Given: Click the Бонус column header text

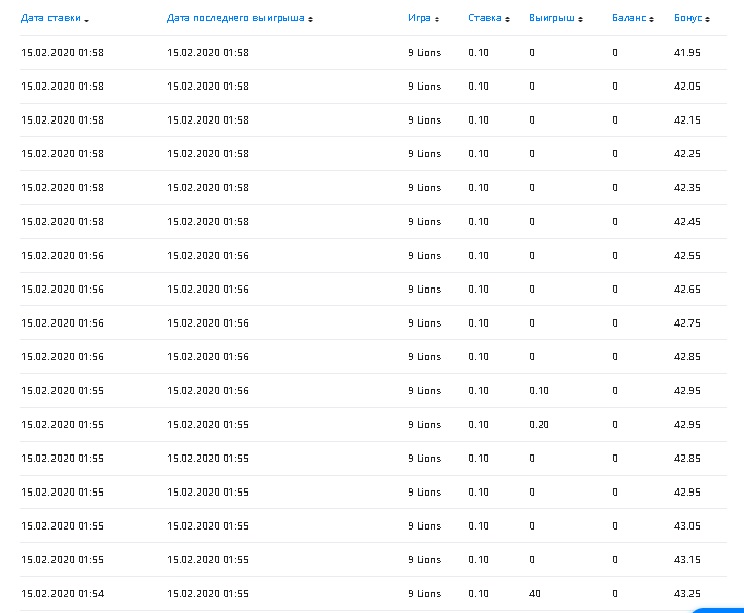Looking at the screenshot, I should [x=688, y=18].
